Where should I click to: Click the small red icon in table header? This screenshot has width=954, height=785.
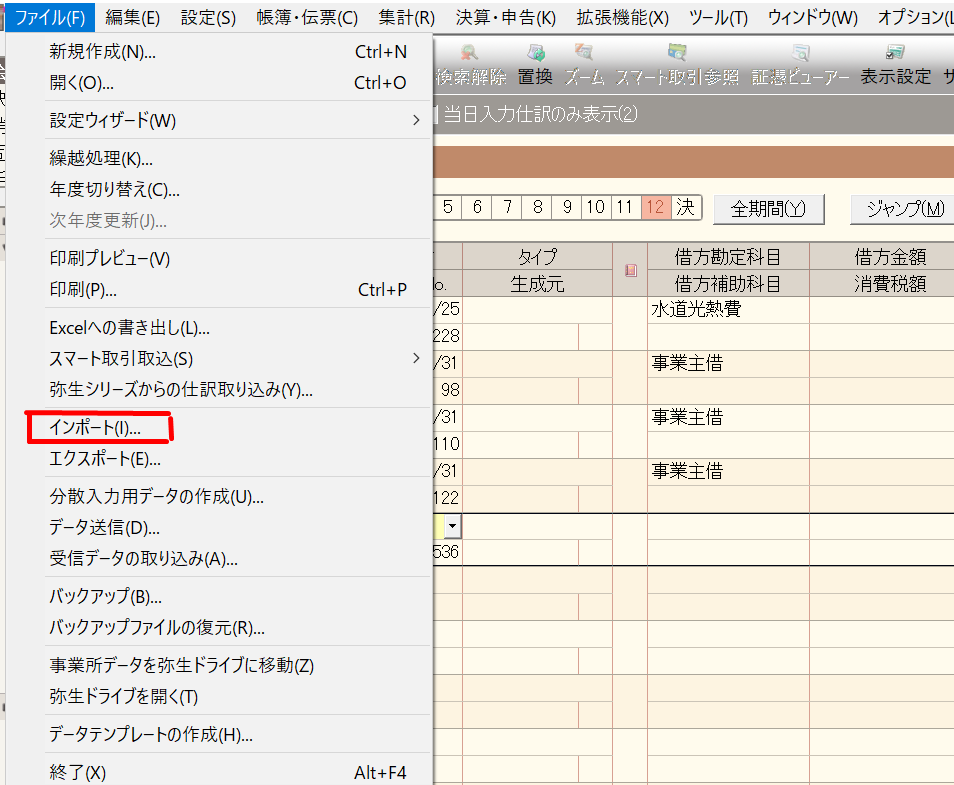tap(630, 270)
